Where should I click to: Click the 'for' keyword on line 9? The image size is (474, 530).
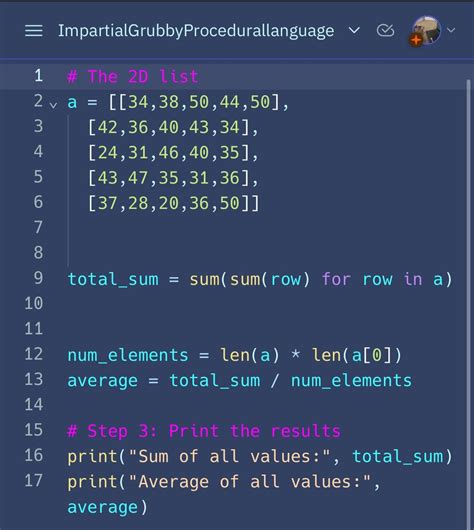(336, 279)
